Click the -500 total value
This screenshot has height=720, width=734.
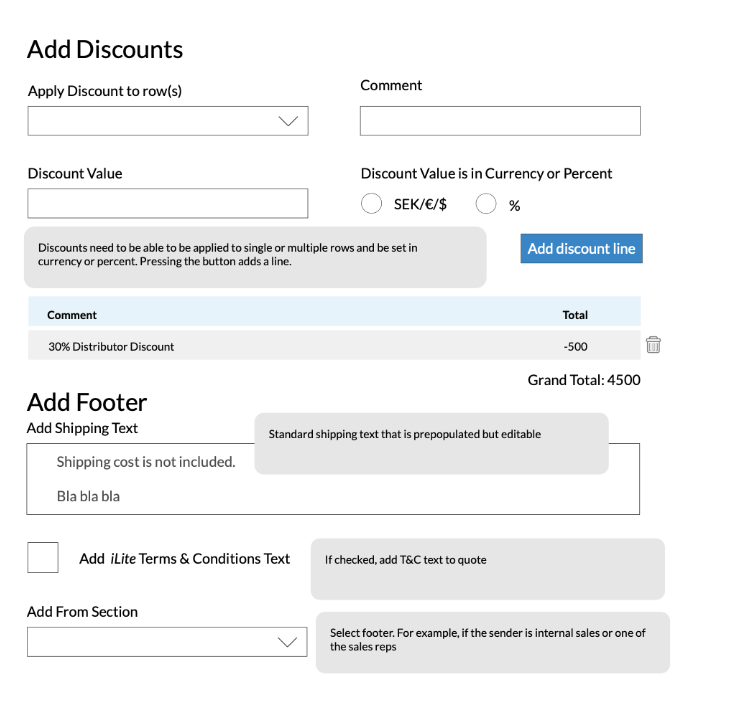[x=575, y=347]
